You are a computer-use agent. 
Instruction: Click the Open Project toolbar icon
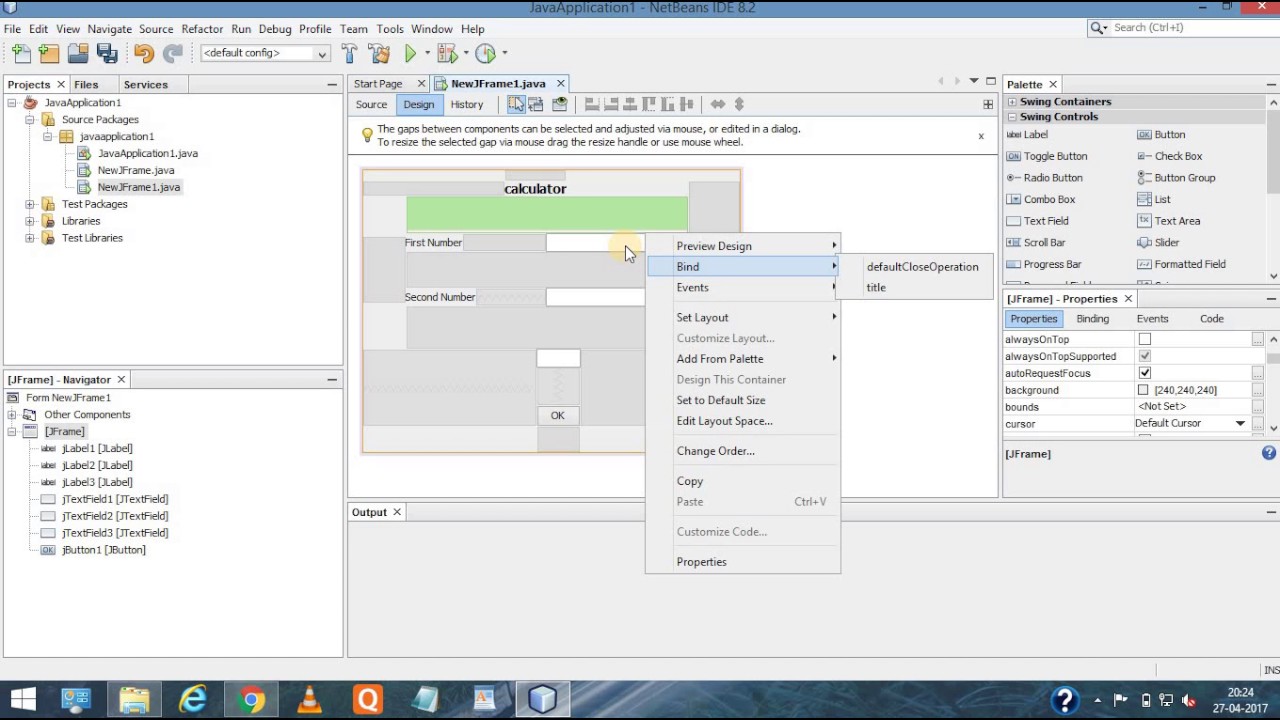click(78, 53)
